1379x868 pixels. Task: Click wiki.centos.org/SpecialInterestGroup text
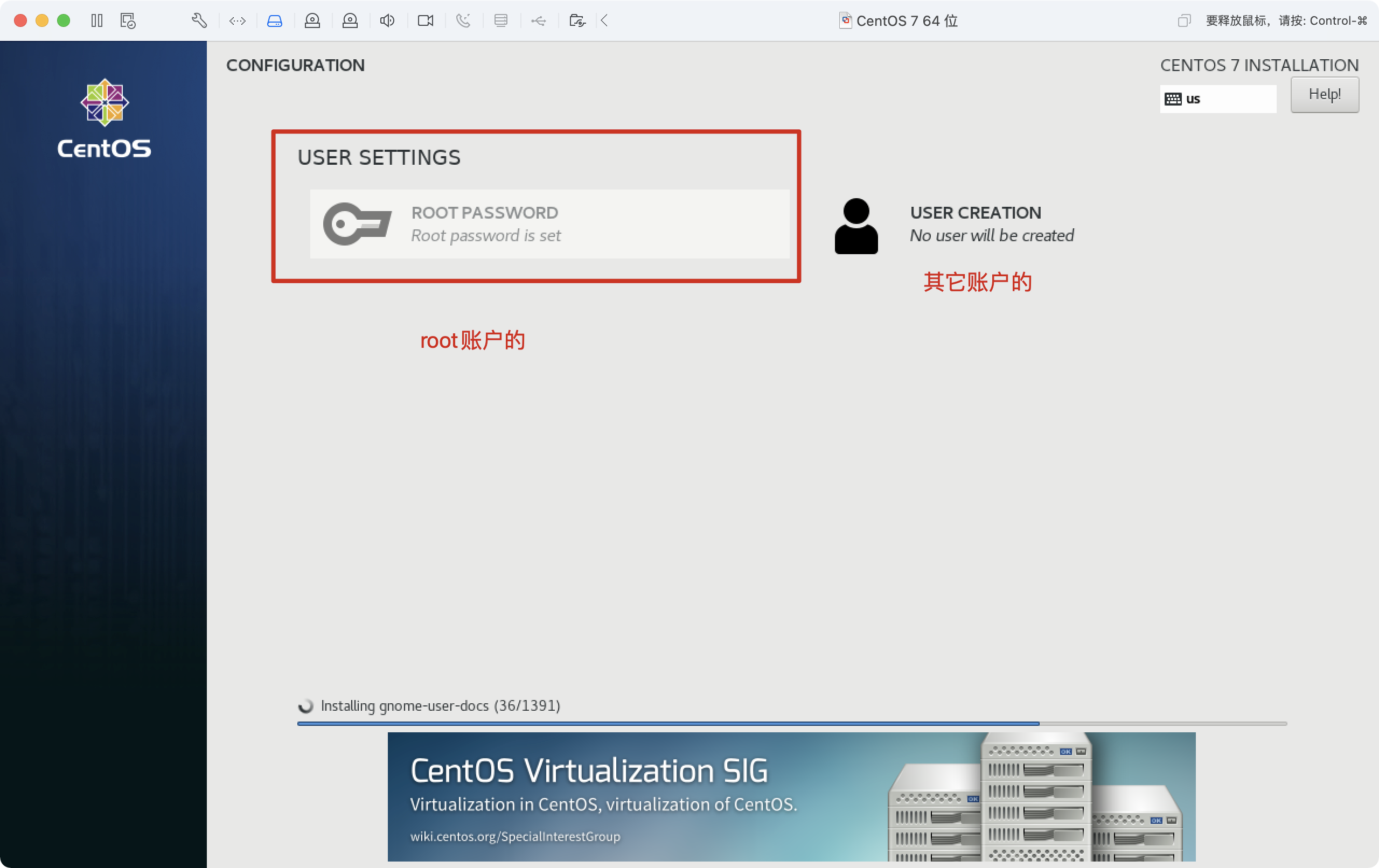coord(515,837)
